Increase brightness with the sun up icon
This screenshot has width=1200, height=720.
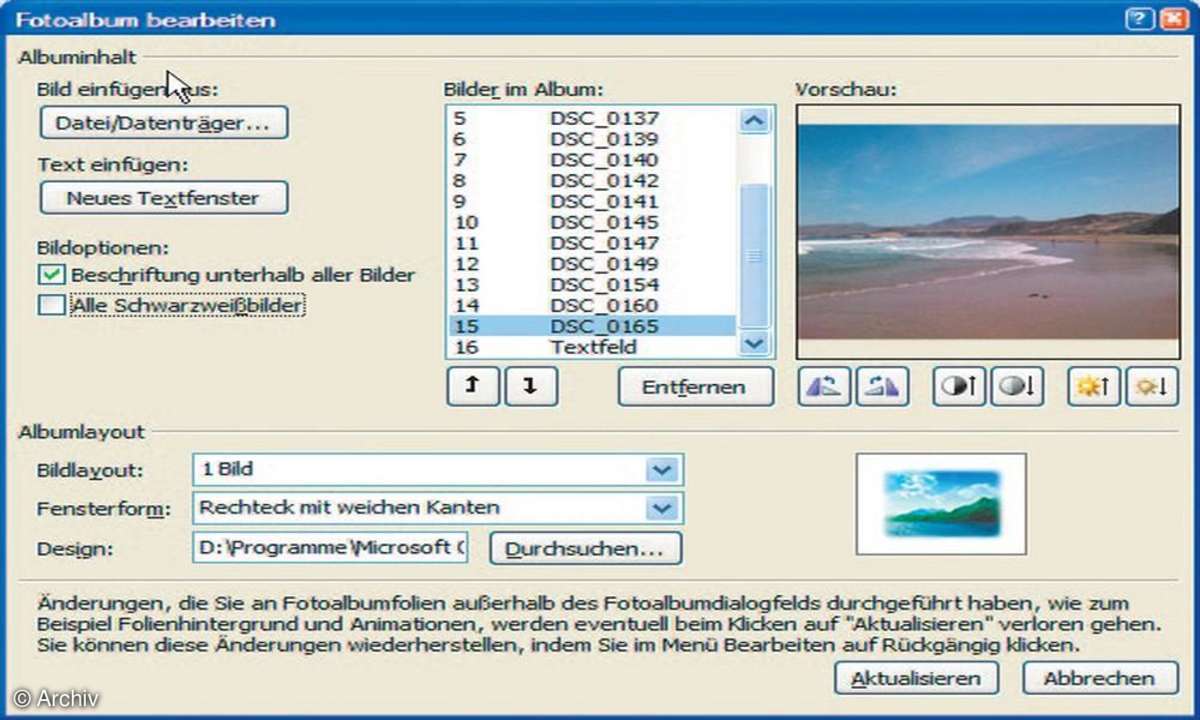pyautogui.click(x=1093, y=388)
